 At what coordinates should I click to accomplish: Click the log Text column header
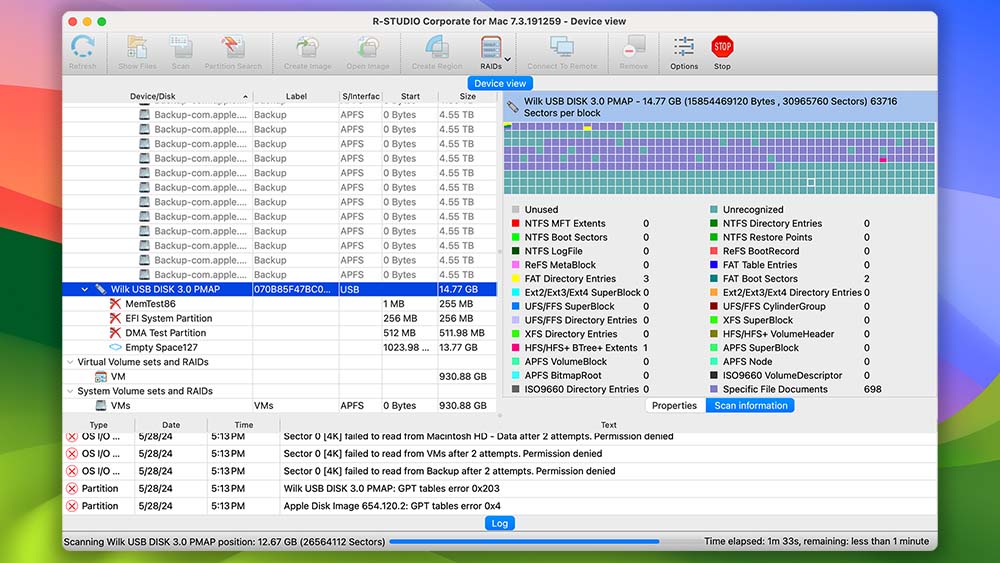(x=608, y=425)
